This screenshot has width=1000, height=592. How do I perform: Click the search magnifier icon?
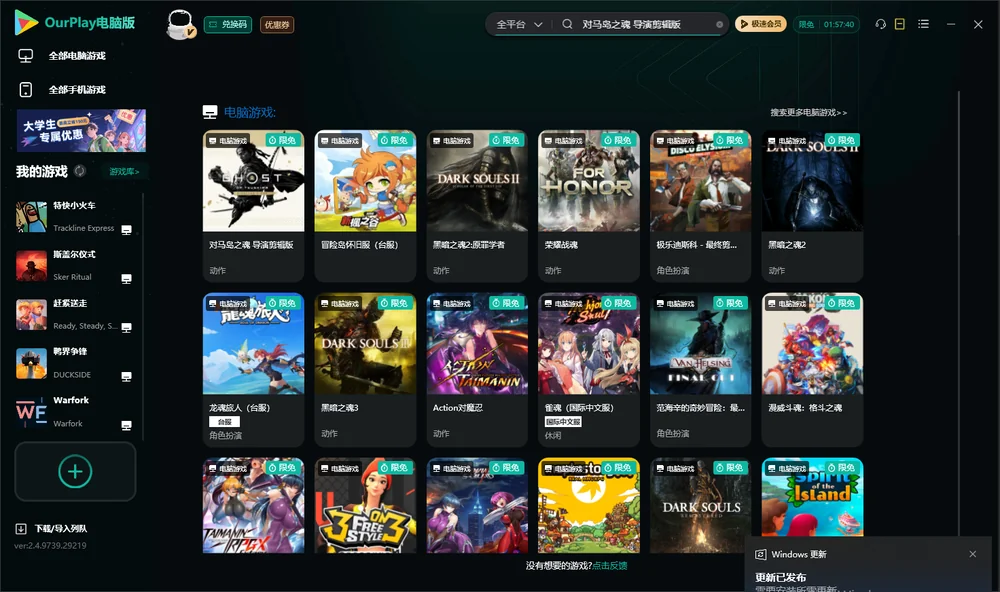[567, 24]
